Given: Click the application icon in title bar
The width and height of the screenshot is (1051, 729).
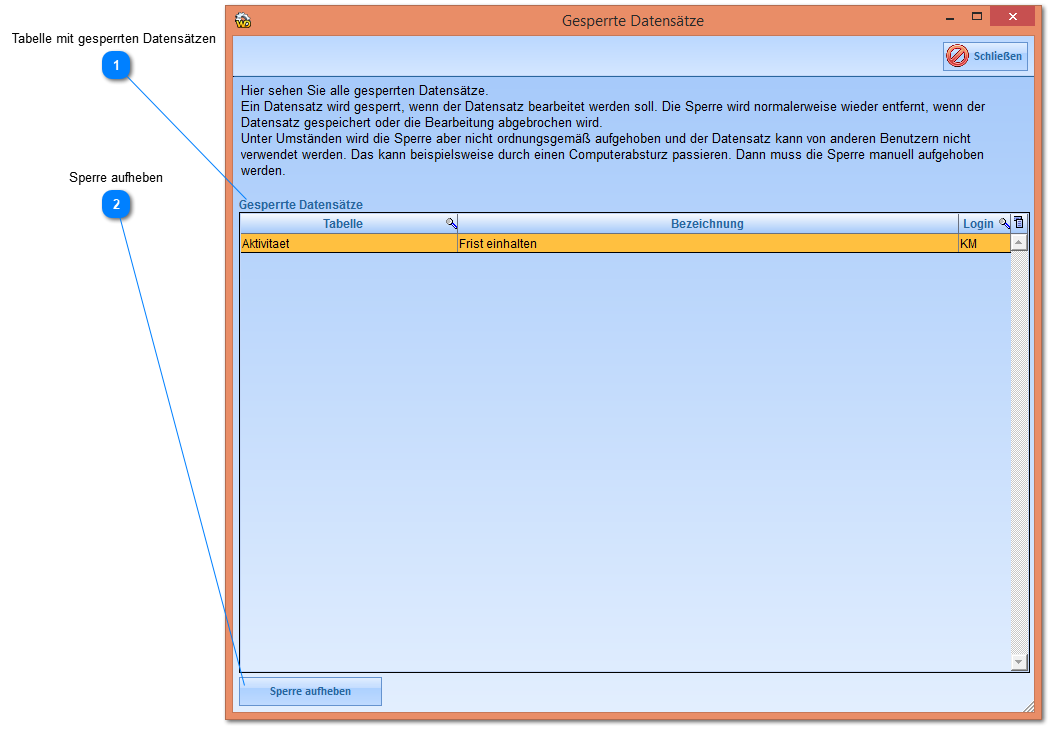Looking at the screenshot, I should coord(243,21).
